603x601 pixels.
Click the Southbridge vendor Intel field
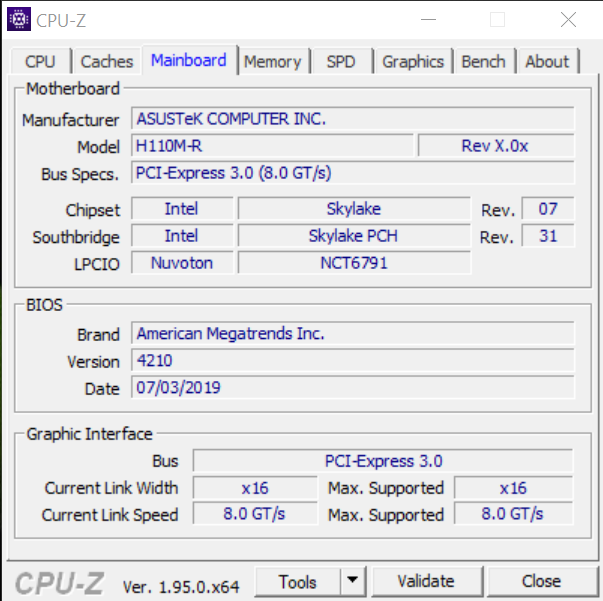182,236
